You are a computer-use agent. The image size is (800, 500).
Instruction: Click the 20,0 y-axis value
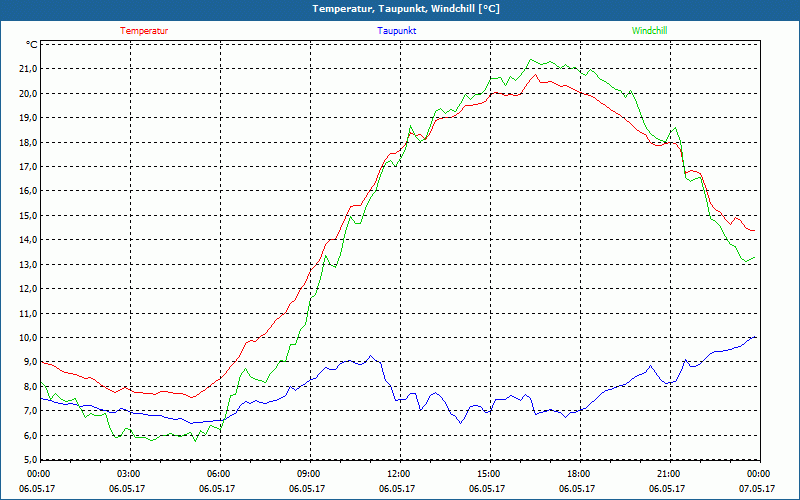[29, 93]
